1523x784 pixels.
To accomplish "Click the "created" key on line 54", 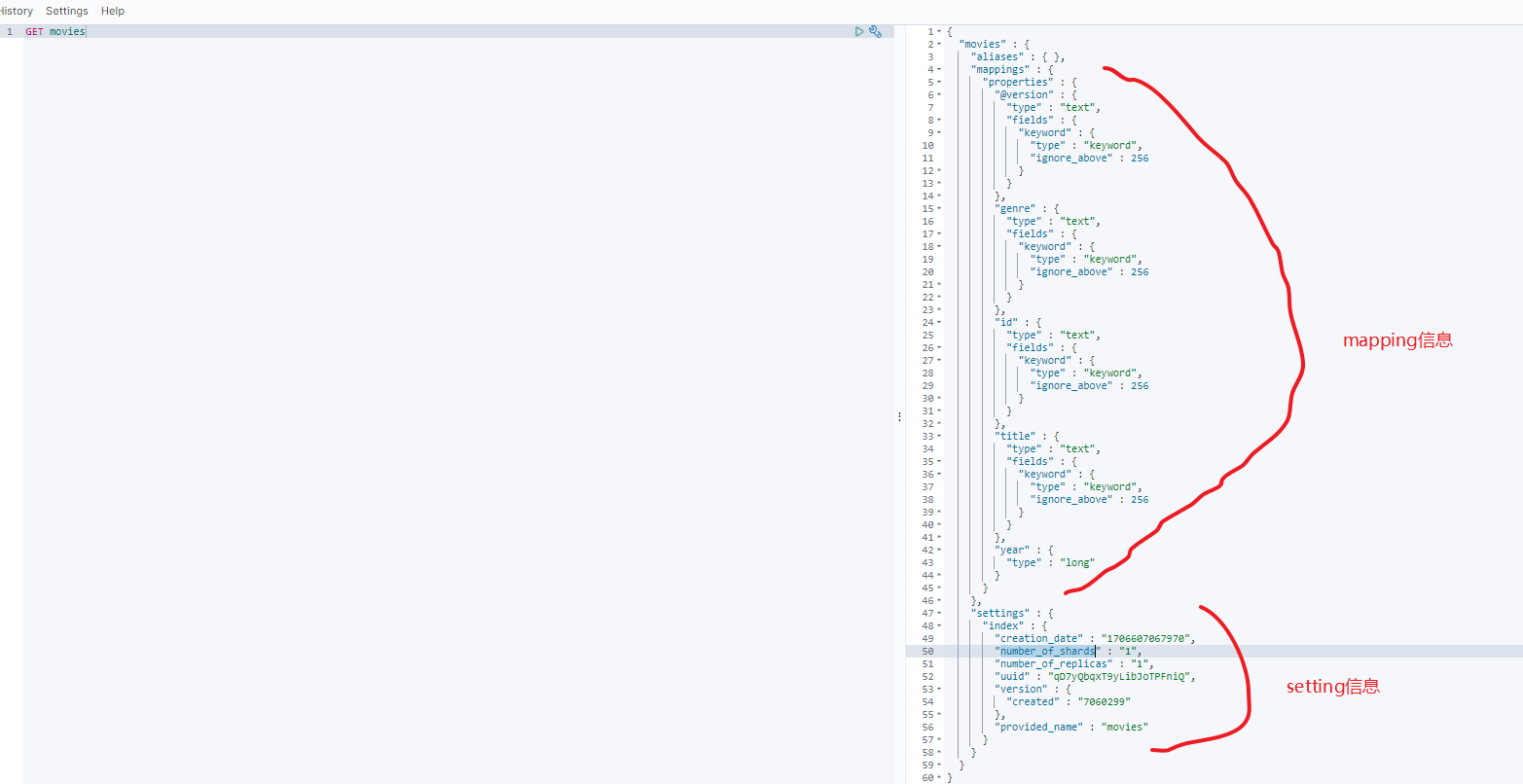I will point(1033,701).
